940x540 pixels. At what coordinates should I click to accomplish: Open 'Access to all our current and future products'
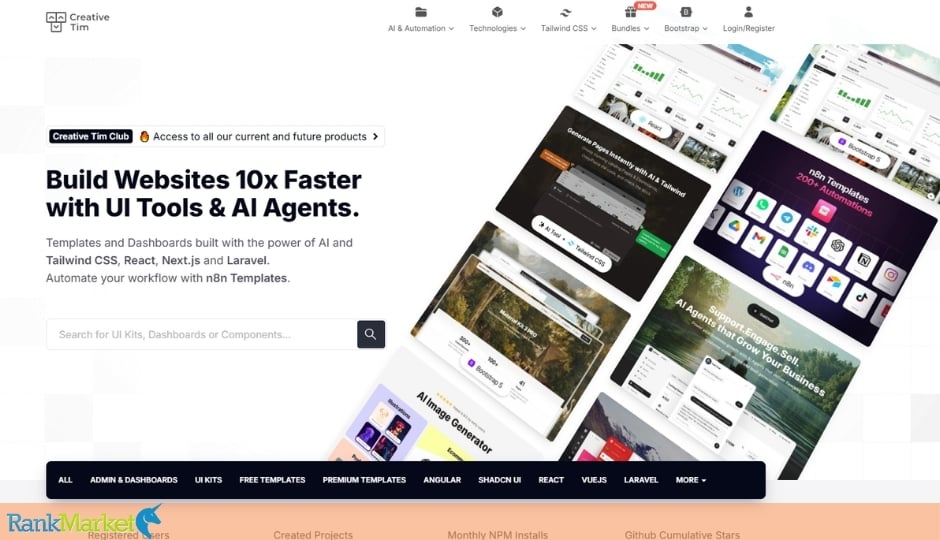(260, 137)
